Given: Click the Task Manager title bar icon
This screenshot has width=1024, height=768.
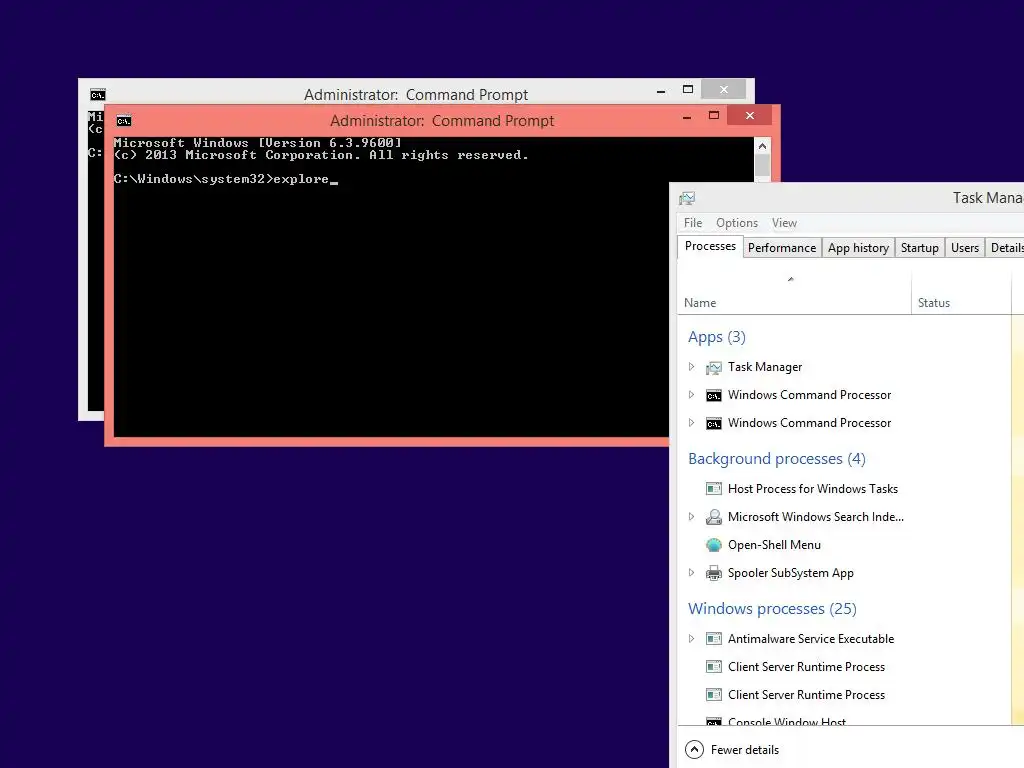Looking at the screenshot, I should point(687,198).
